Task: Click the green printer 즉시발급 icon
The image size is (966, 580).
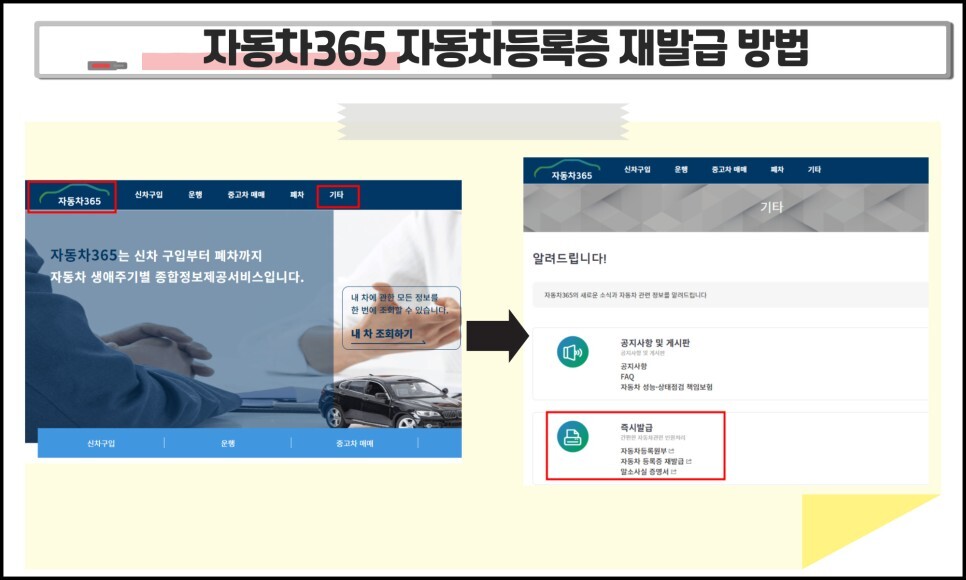Action: [x=573, y=436]
